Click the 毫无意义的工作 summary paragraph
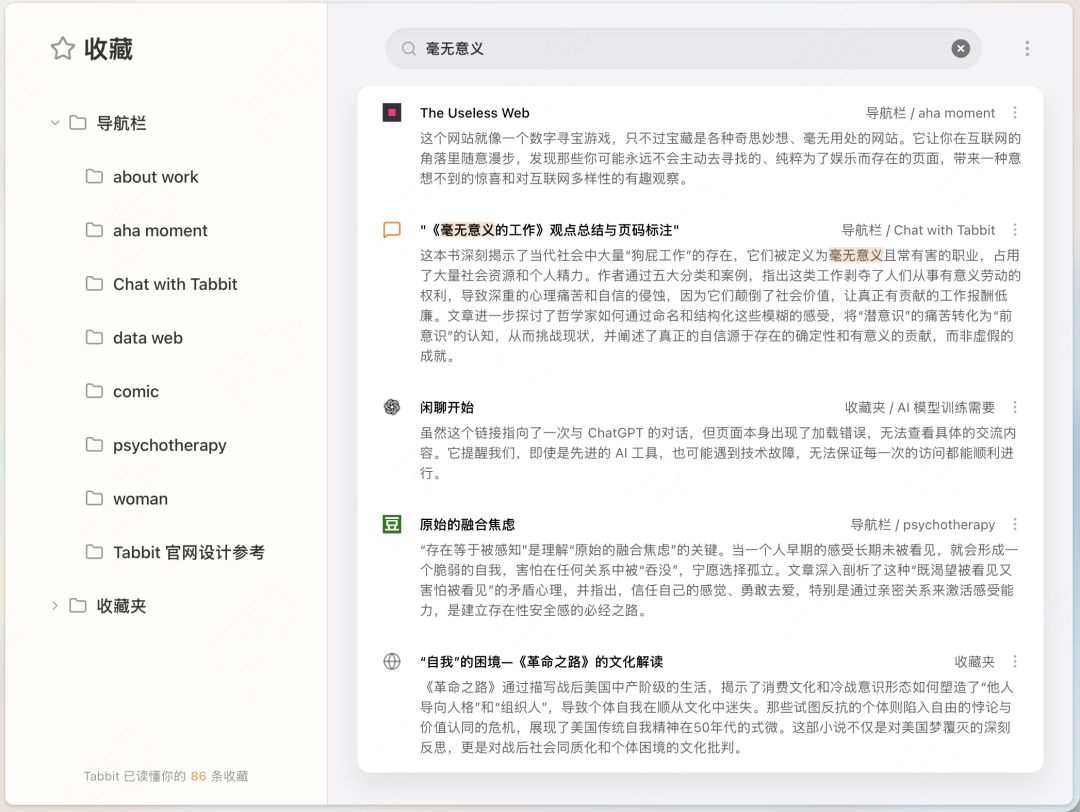 720,306
